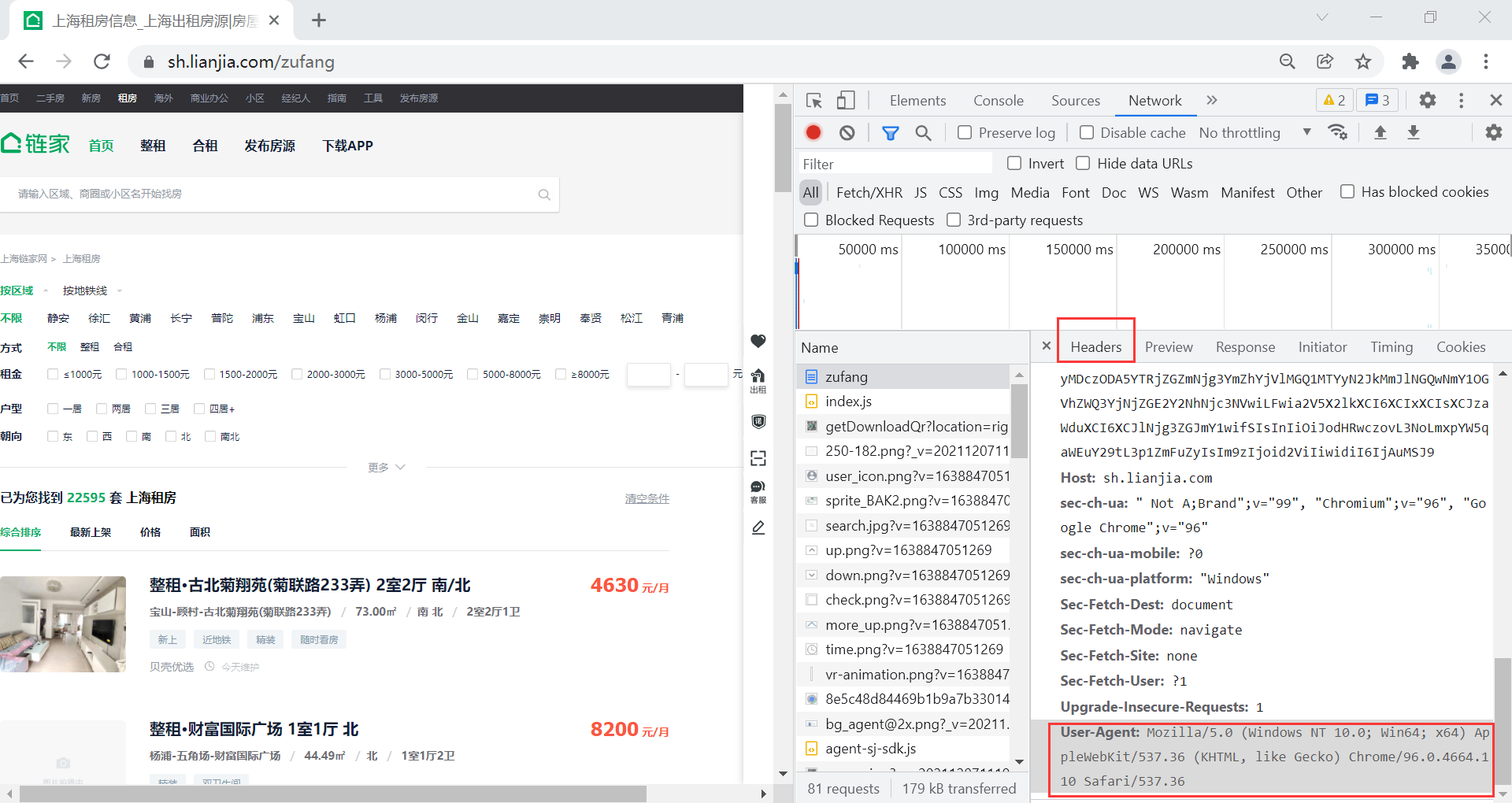Image resolution: width=1512 pixels, height=803 pixels.
Task: Filter requests by Fetch/XHR
Action: coord(869,193)
